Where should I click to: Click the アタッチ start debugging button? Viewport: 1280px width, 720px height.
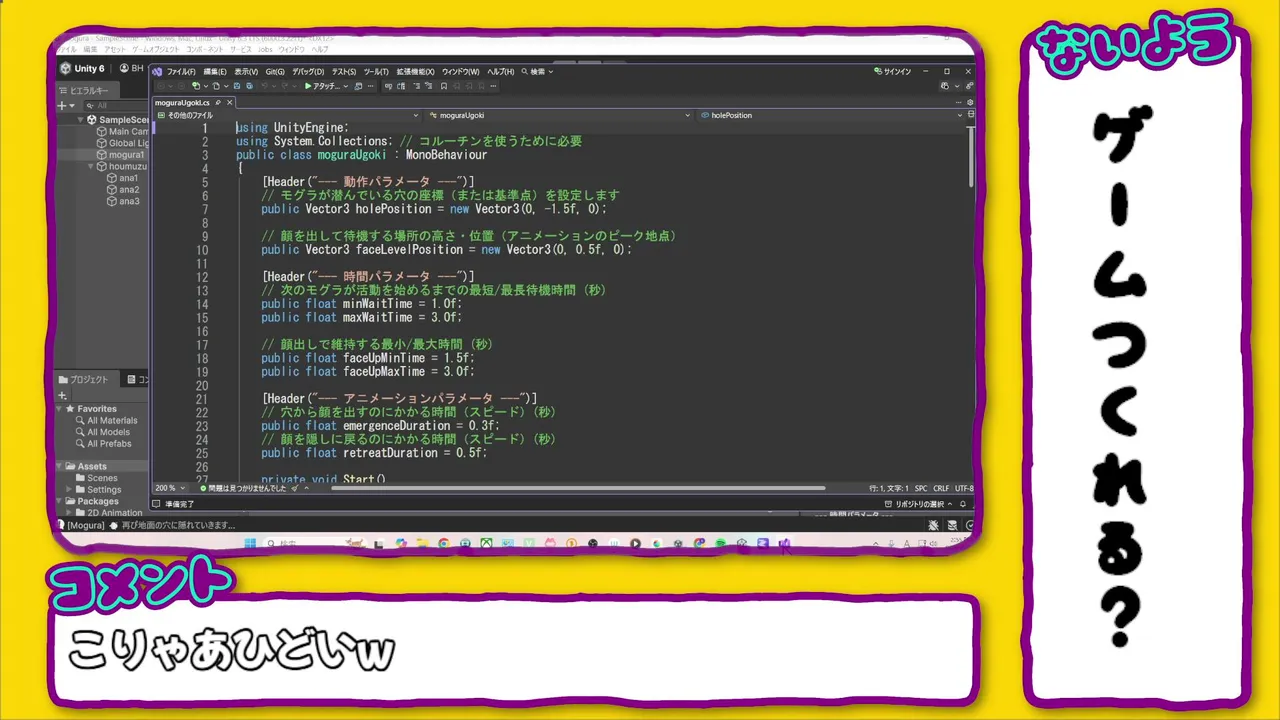(x=321, y=86)
